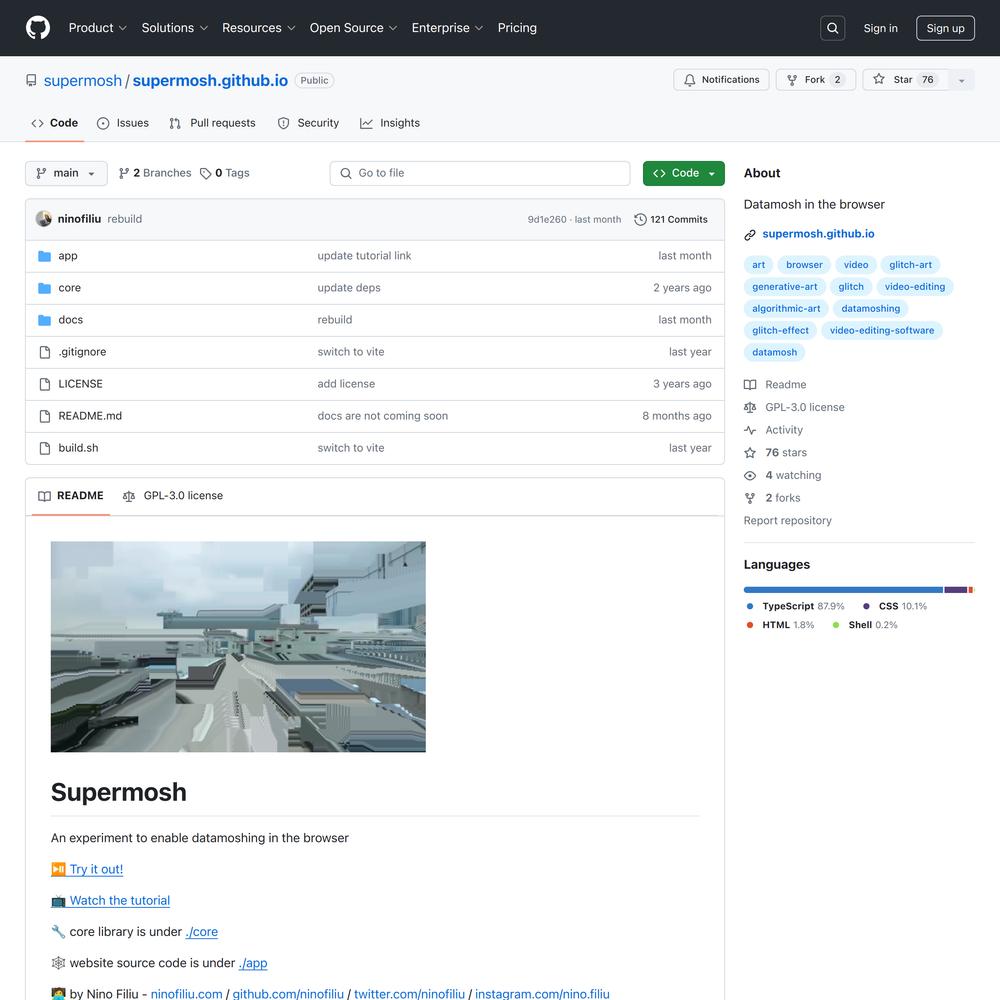Click the commit history clock icon
The image size is (1000, 1000).
tap(640, 219)
